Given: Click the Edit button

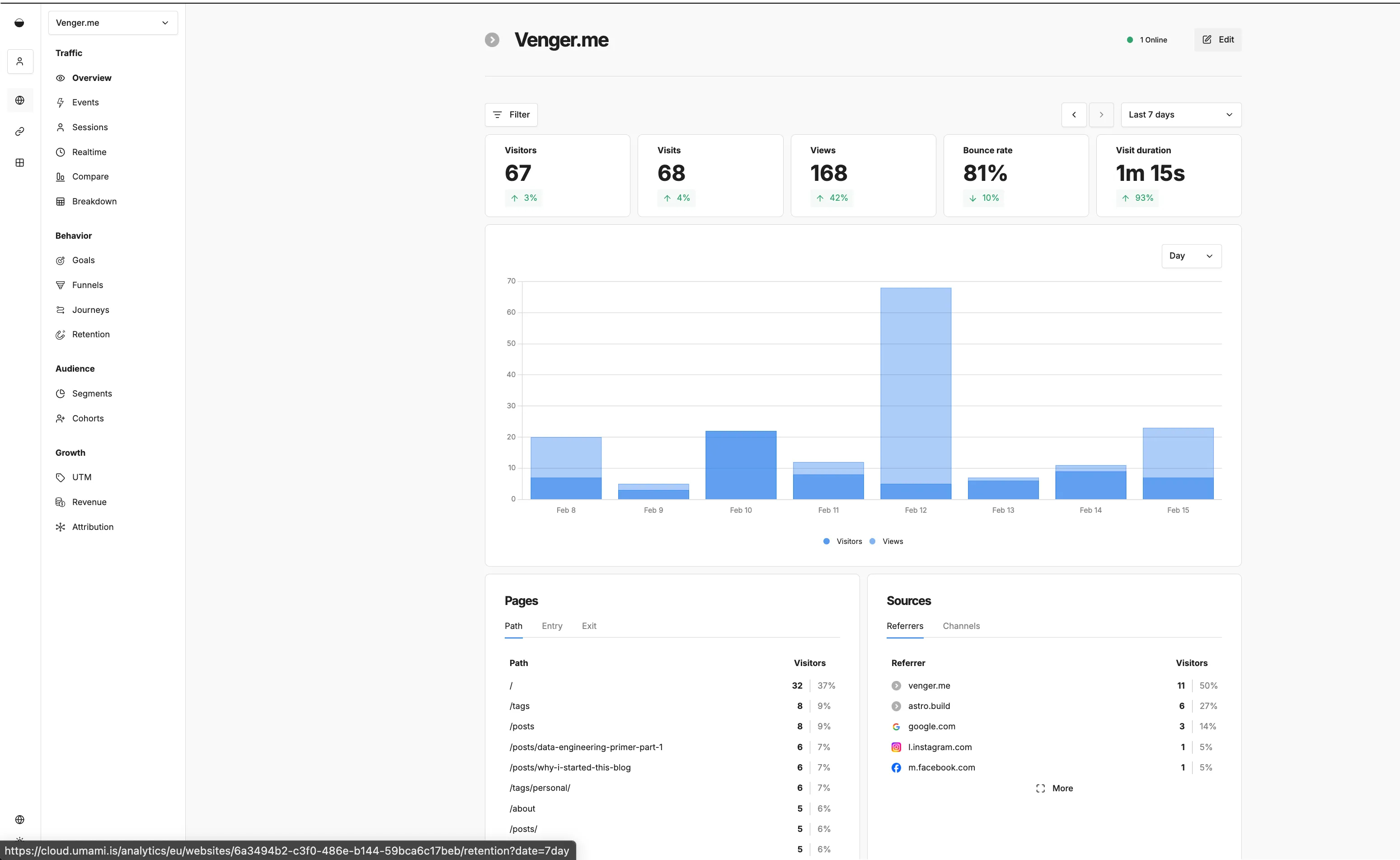Looking at the screenshot, I should pos(1217,39).
